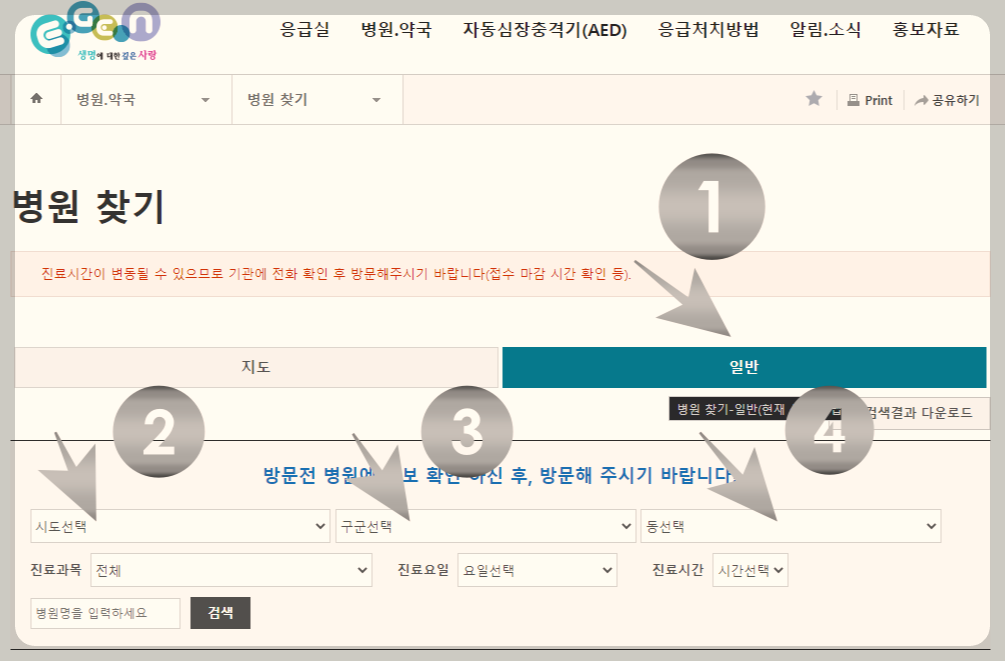1005x661 pixels.
Task: Open 동선택 dropdown
Action: click(x=791, y=526)
